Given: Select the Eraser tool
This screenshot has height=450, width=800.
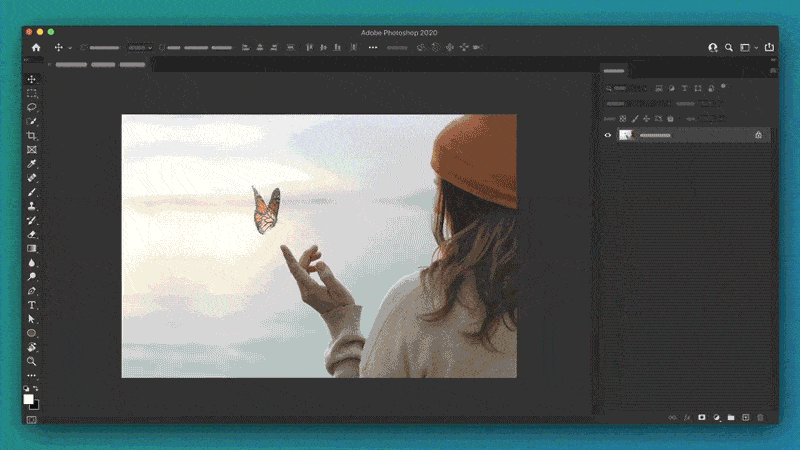Looking at the screenshot, I should 32,235.
